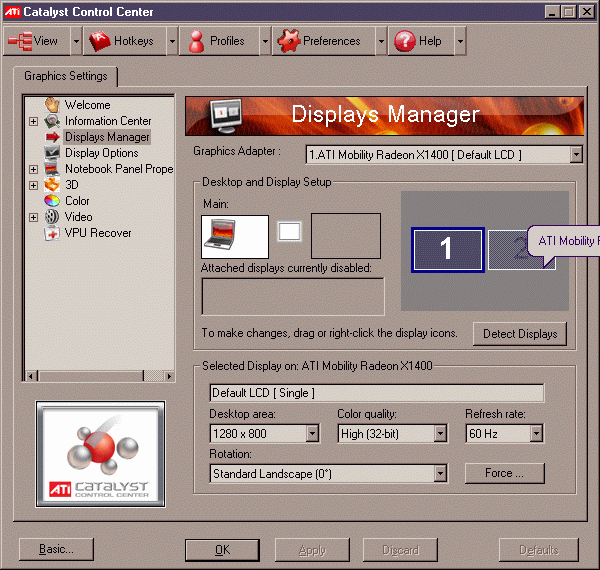
Task: Click the Defaults button
Action: tap(539, 550)
